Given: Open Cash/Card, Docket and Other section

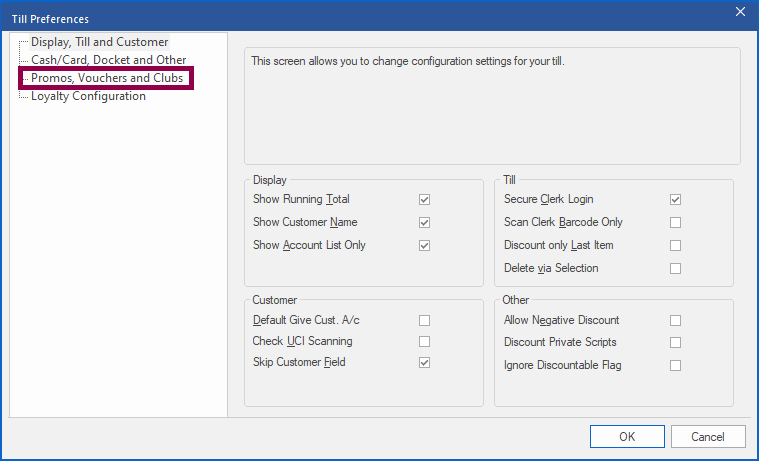Looking at the screenshot, I should coord(108,60).
